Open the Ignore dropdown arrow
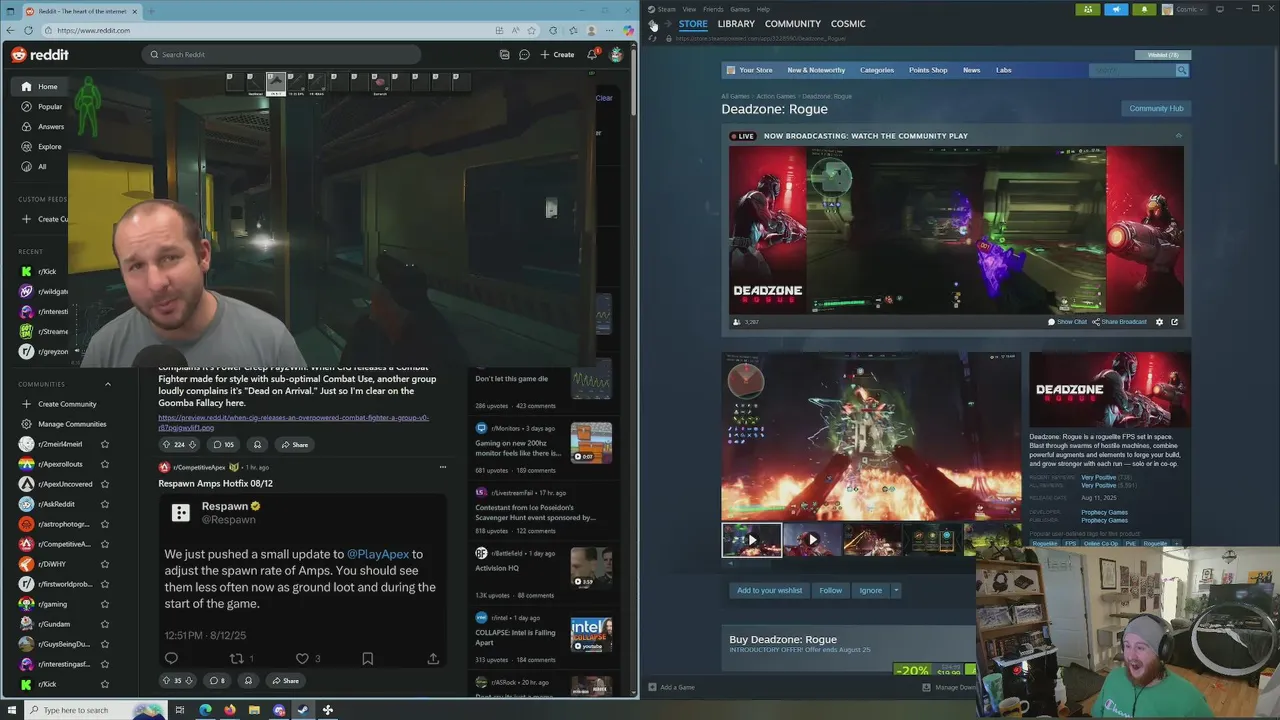1280x720 pixels. point(896,590)
